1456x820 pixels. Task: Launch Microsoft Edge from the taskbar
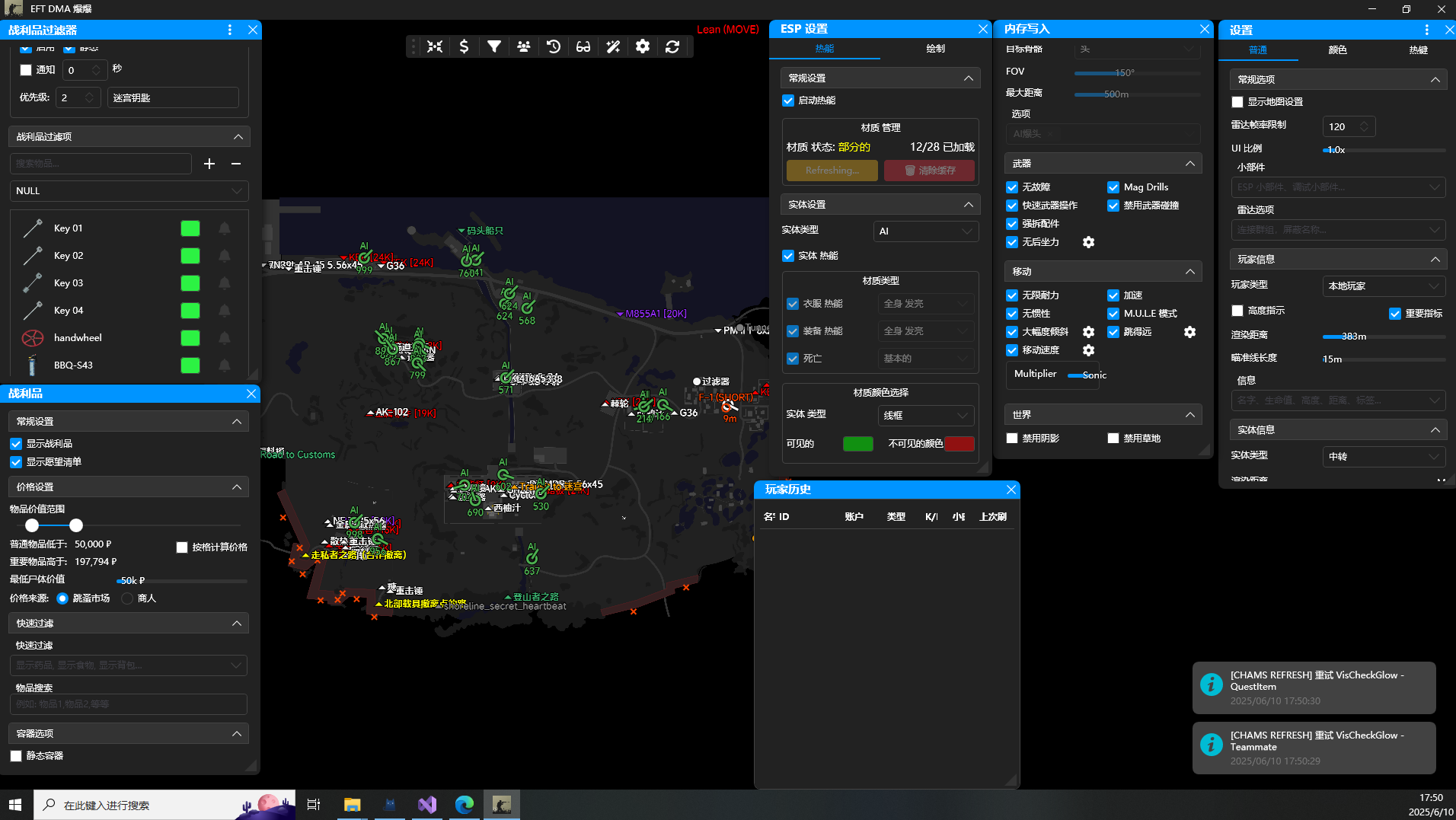point(465,805)
